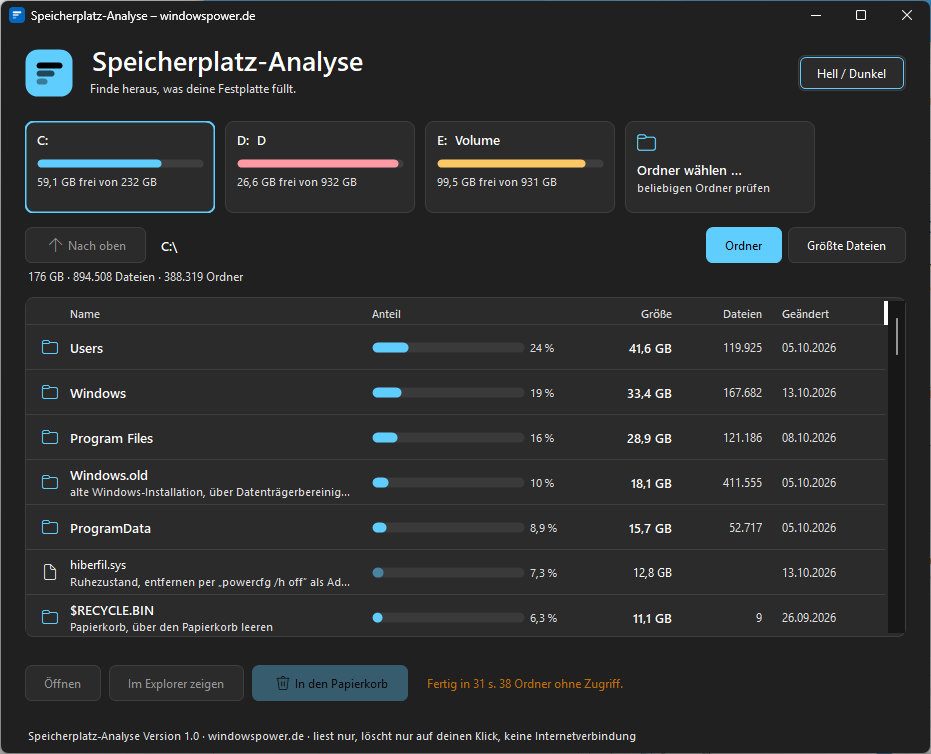The width and height of the screenshot is (931, 754).
Task: Select the Windows.old row name
Action: 109,476
